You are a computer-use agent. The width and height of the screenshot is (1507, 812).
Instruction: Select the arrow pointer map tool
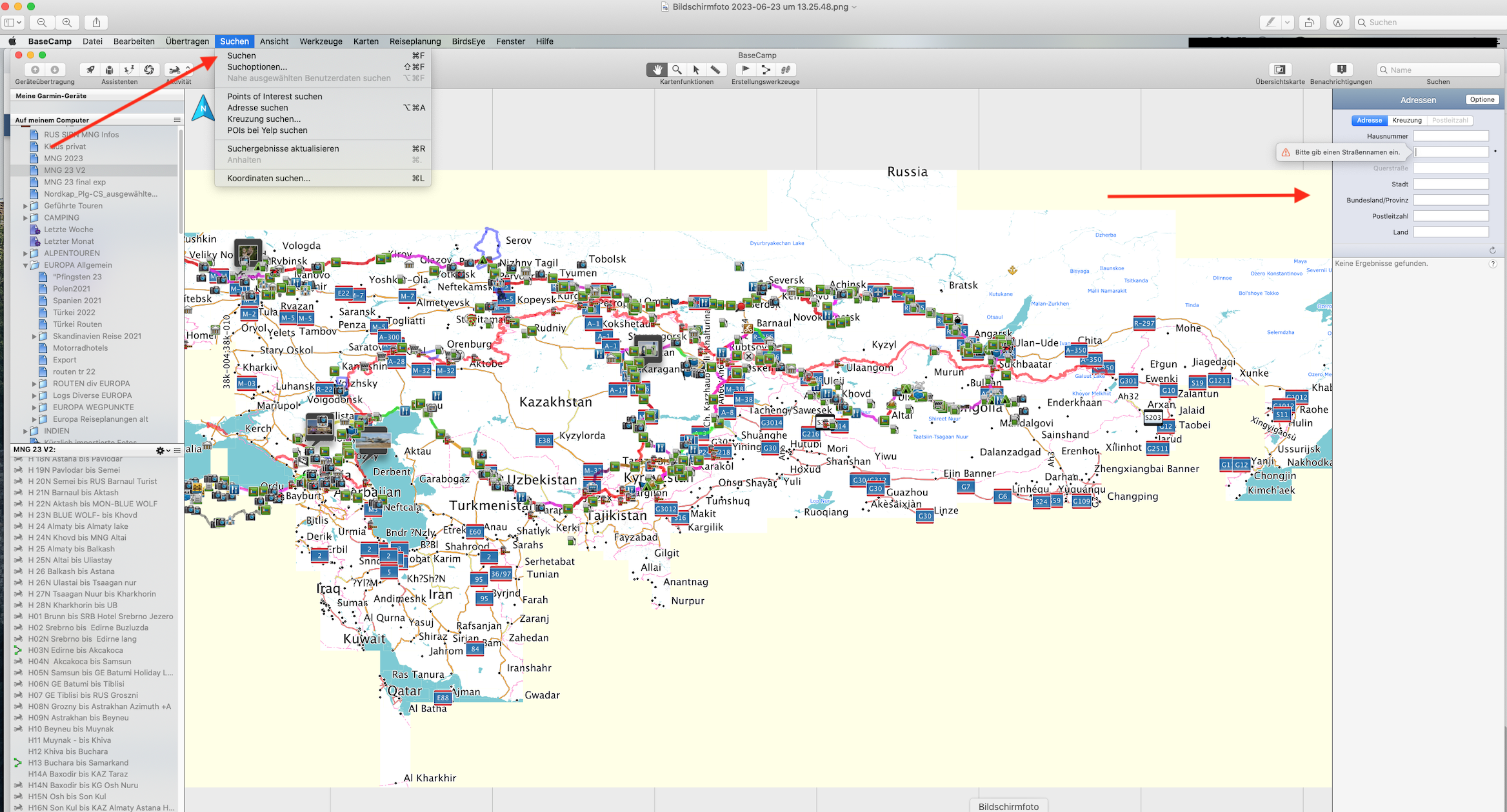(x=696, y=70)
